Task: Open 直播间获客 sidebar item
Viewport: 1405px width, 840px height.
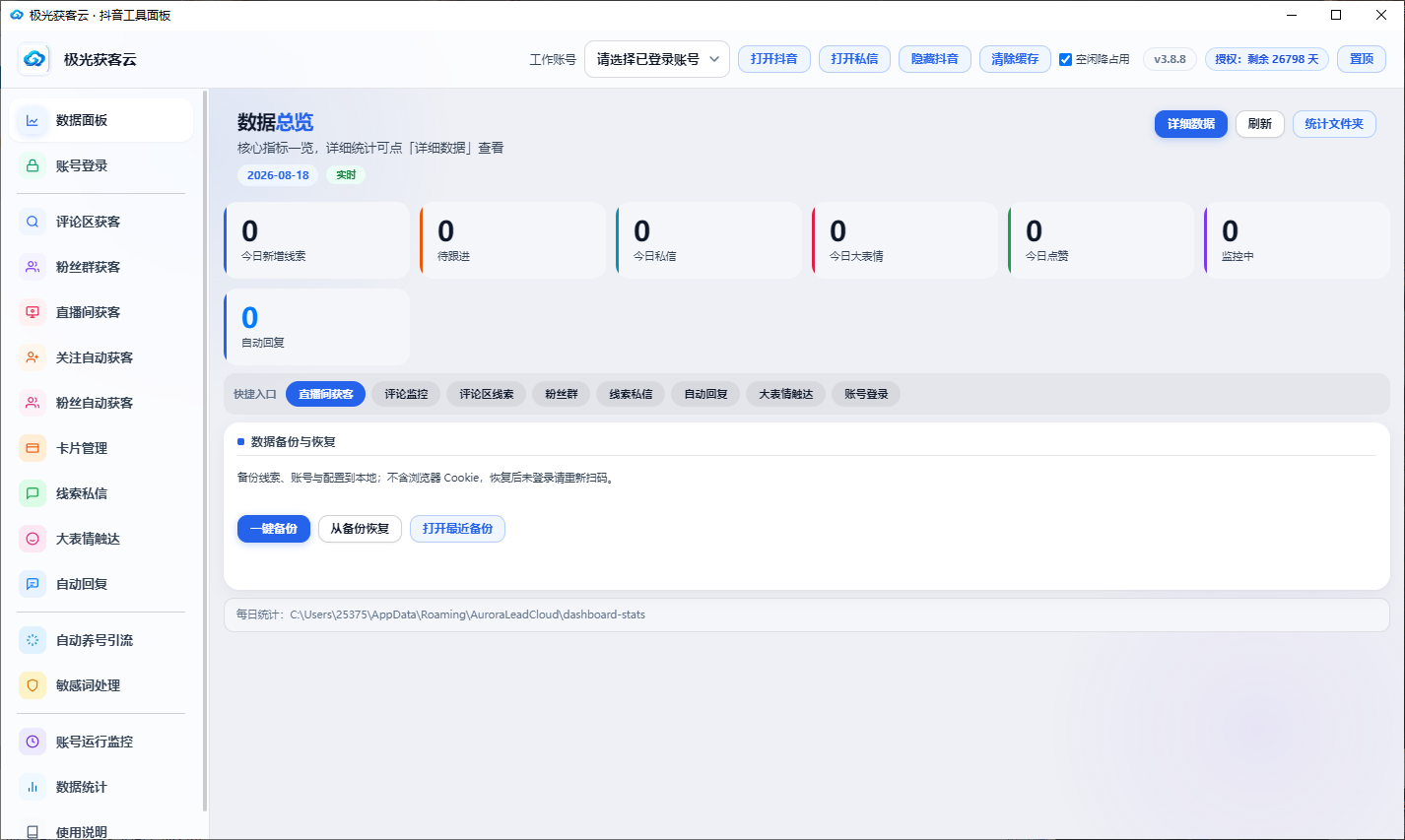Action: [x=101, y=312]
